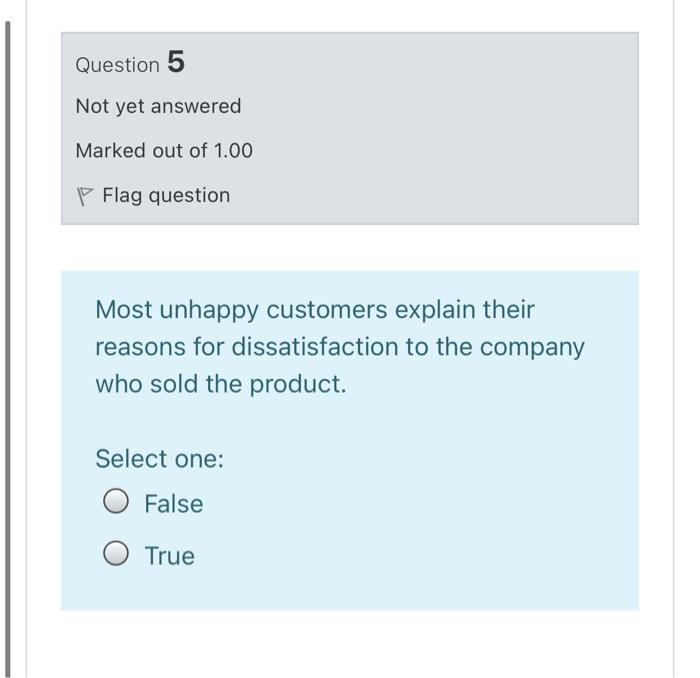The width and height of the screenshot is (700, 678).
Task: Select the True radio button
Action: tap(116, 555)
